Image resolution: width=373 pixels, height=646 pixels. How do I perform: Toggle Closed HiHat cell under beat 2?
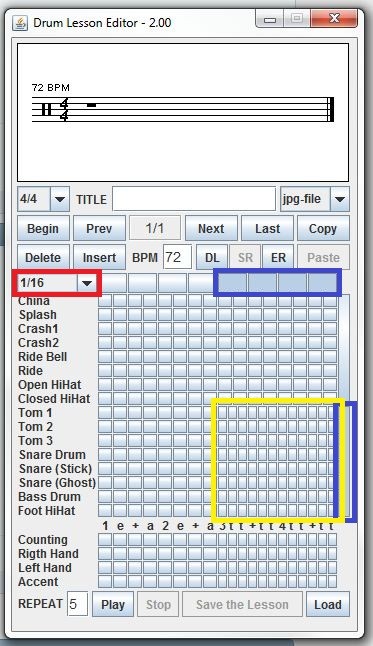click(165, 399)
